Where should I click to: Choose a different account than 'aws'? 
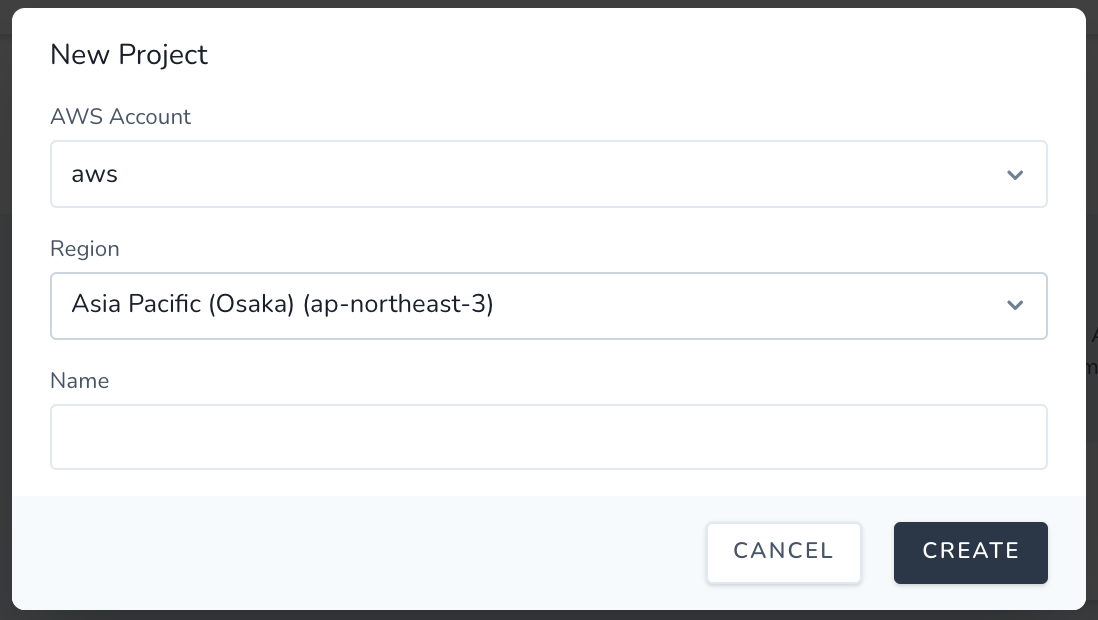pyautogui.click(x=548, y=174)
